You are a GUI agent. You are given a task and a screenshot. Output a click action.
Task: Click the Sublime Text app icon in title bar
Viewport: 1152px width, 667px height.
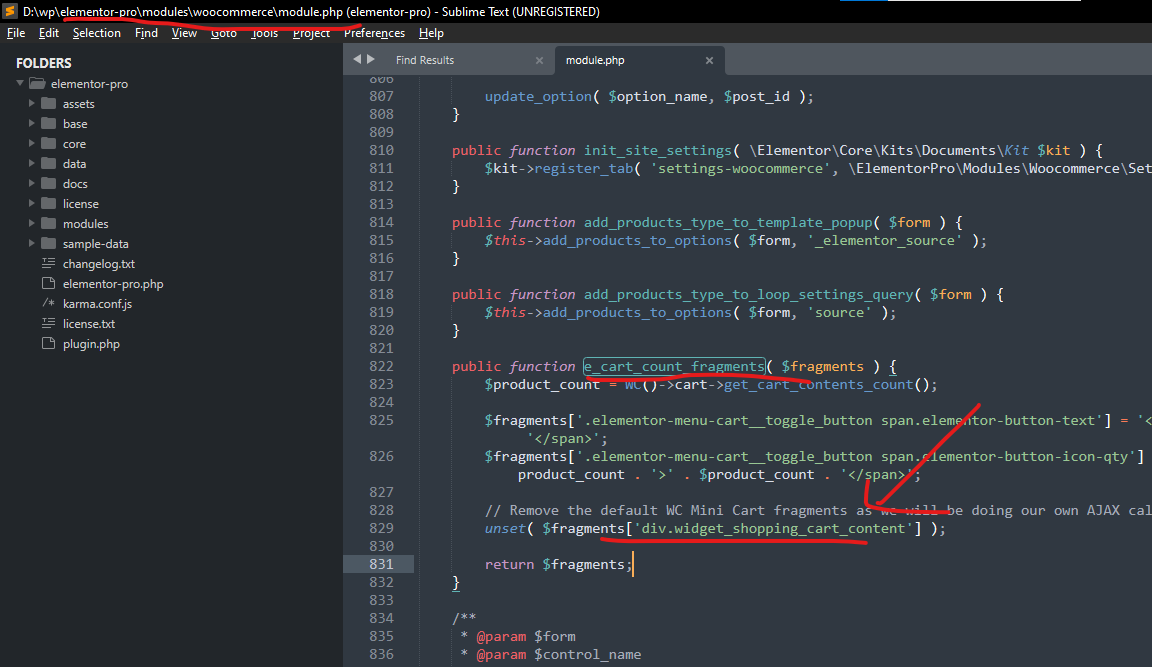point(10,11)
